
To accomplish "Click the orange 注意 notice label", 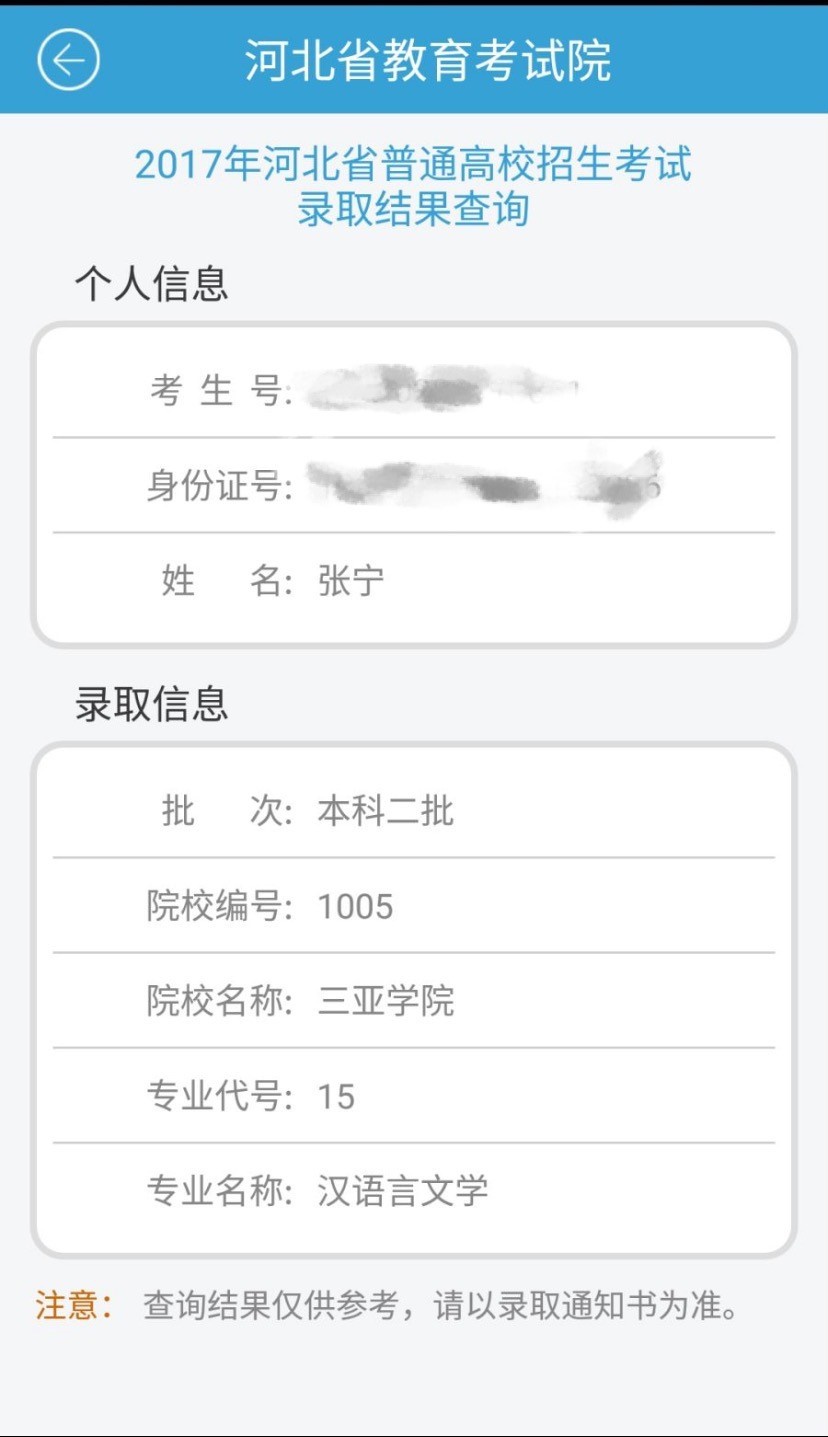I will pyautogui.click(x=74, y=1305).
